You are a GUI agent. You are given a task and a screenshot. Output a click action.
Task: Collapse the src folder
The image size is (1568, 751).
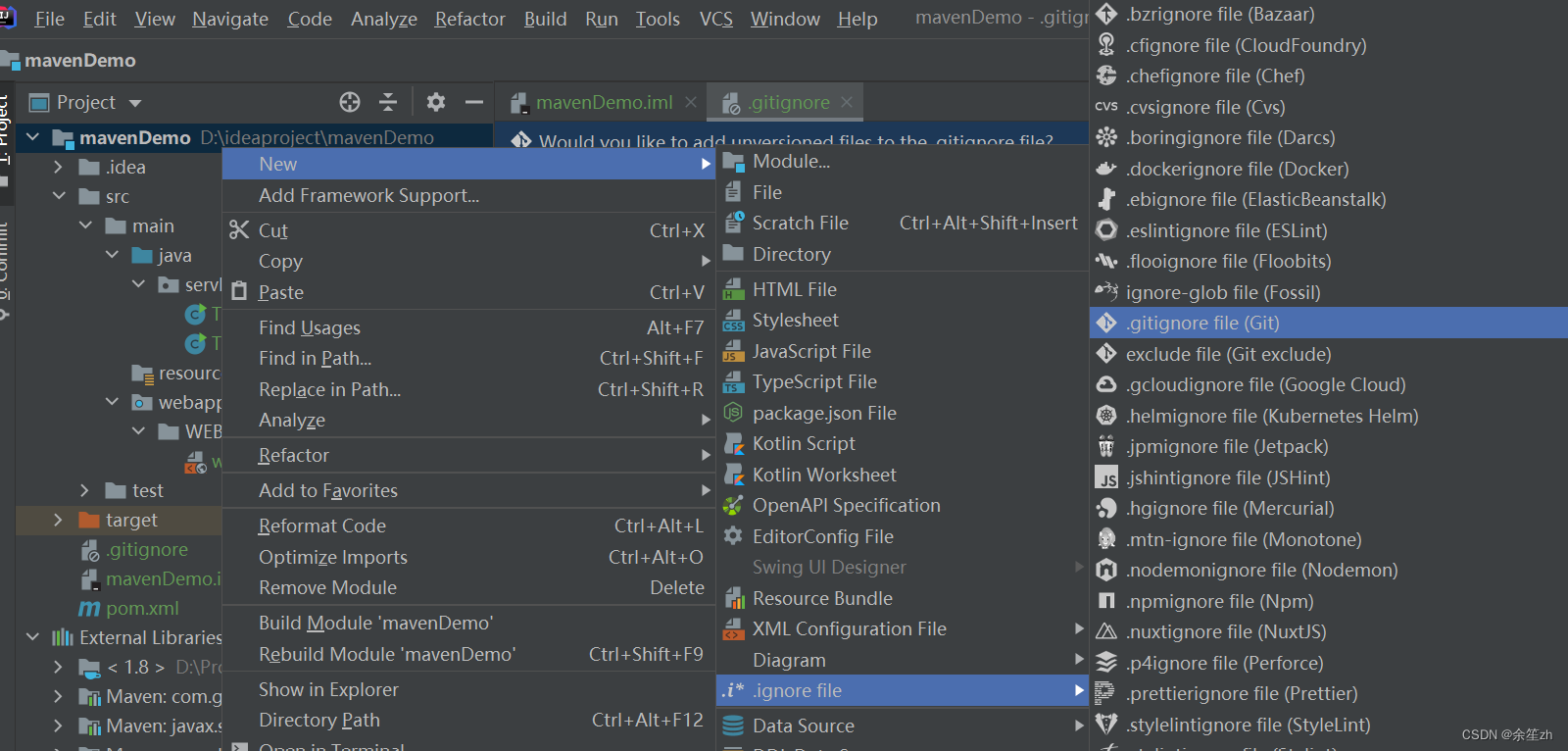59,196
